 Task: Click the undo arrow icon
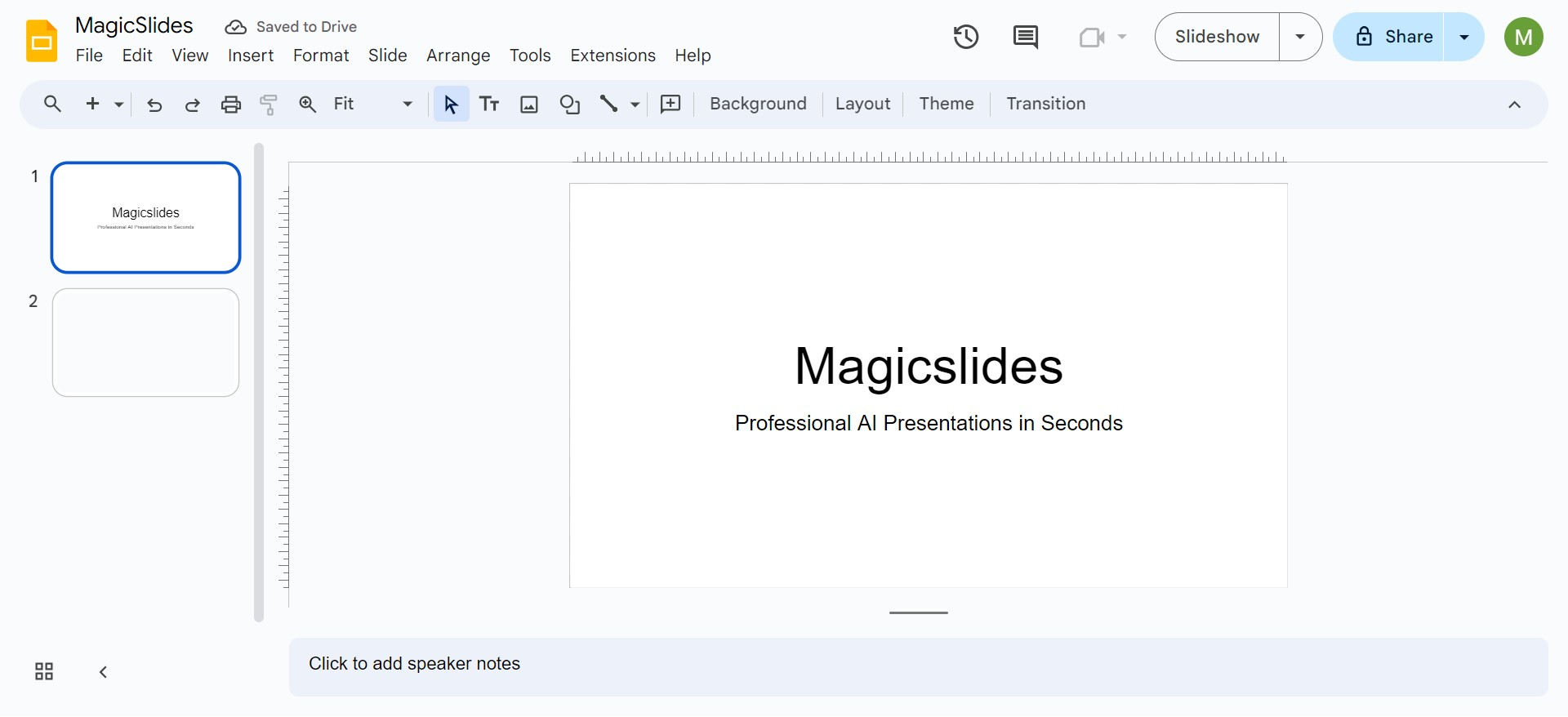(x=154, y=105)
